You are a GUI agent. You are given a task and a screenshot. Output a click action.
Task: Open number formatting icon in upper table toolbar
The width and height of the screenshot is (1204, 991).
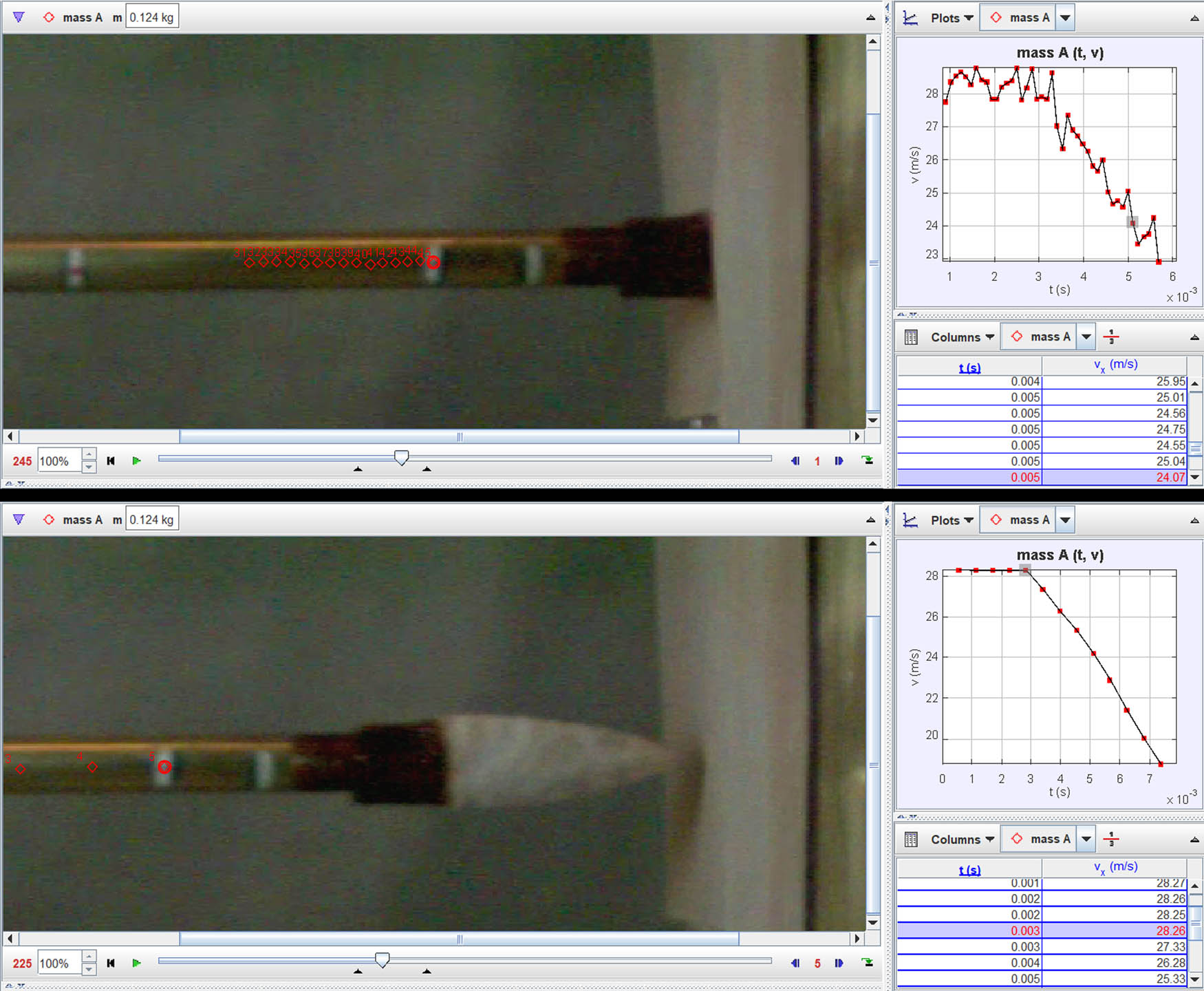pos(1111,337)
